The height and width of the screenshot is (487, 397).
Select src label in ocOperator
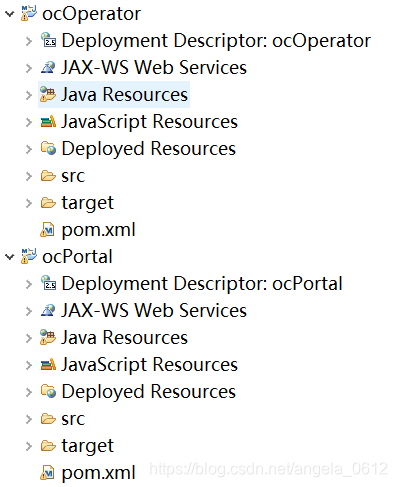coord(73,176)
